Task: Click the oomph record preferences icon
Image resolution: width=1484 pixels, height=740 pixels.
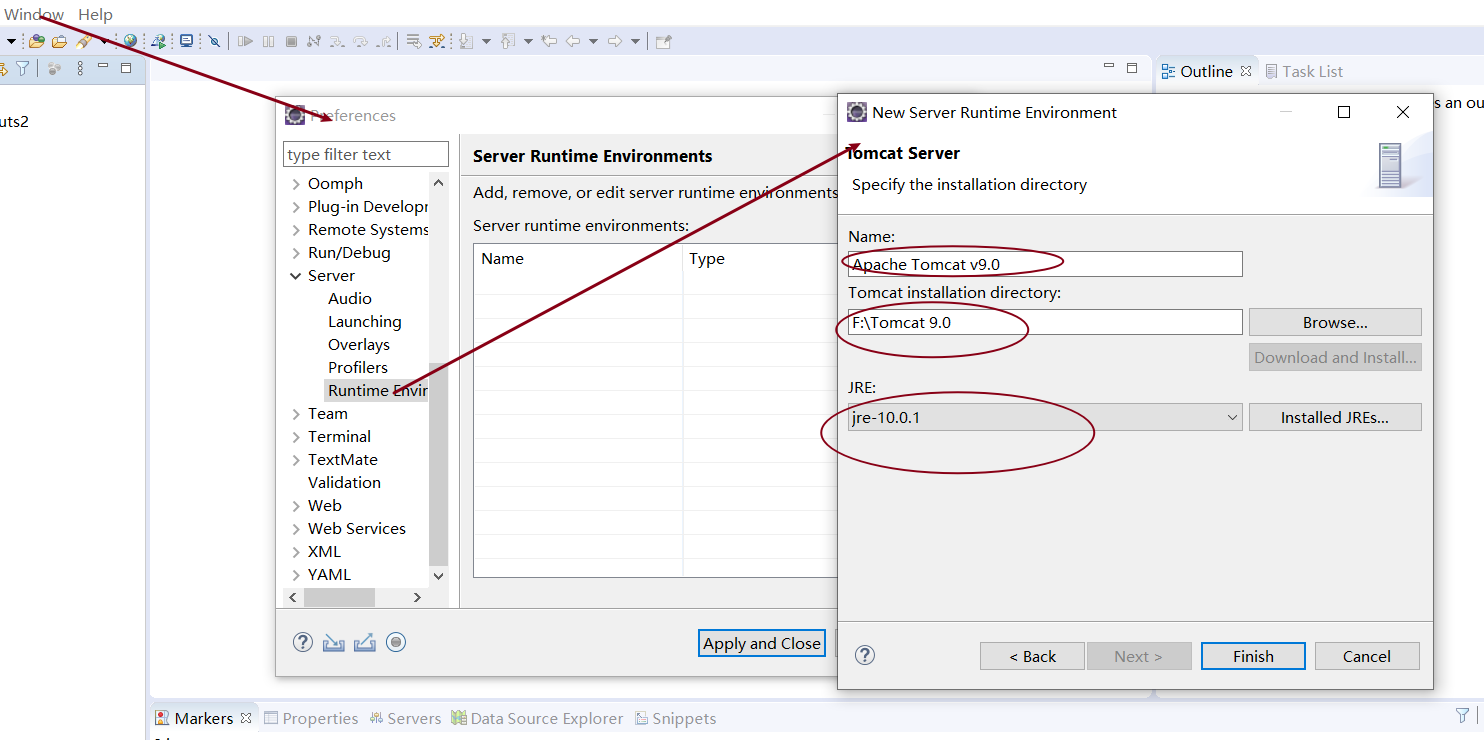Action: pyautogui.click(x=396, y=642)
